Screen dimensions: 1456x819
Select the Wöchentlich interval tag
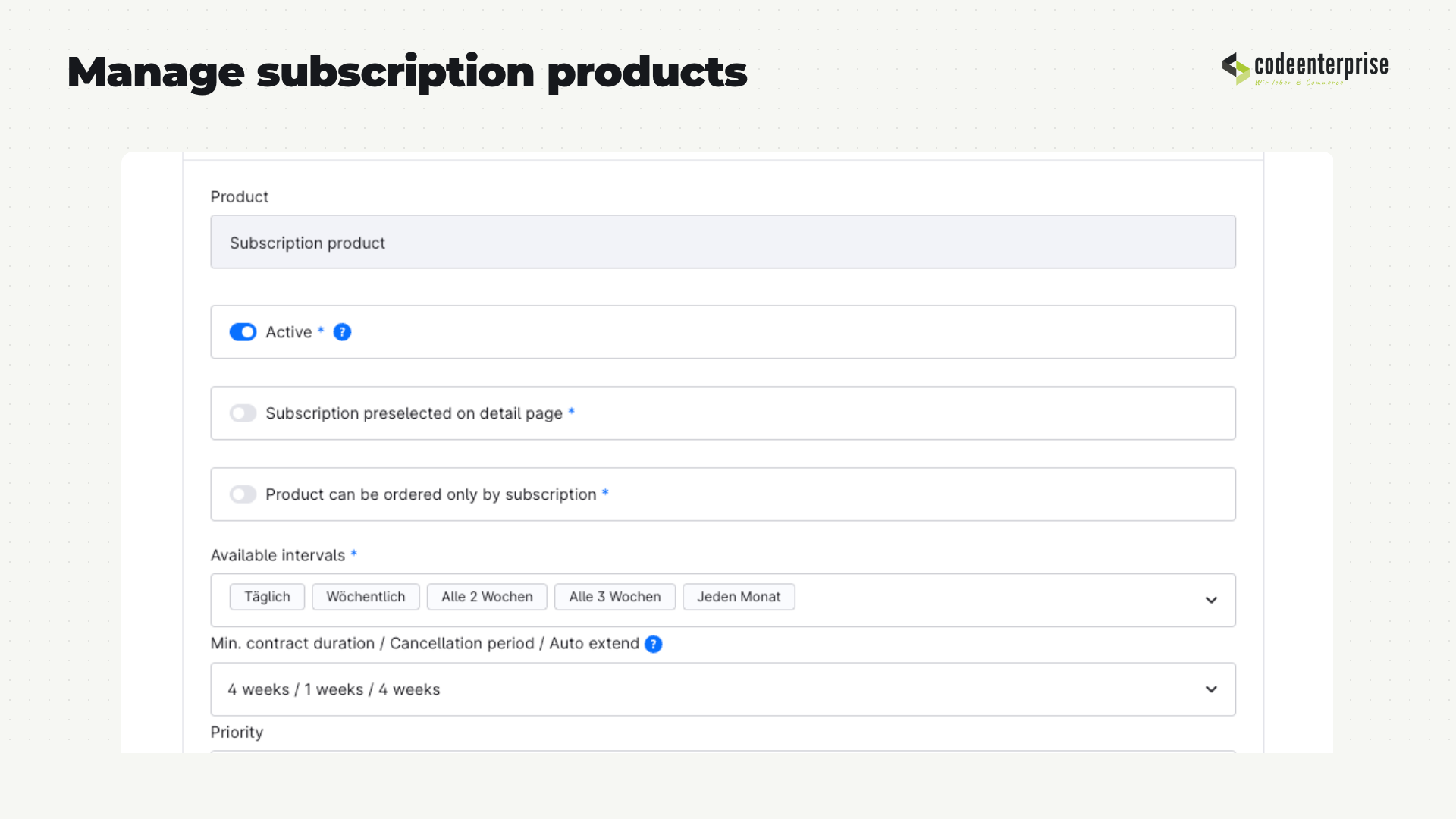pos(366,597)
